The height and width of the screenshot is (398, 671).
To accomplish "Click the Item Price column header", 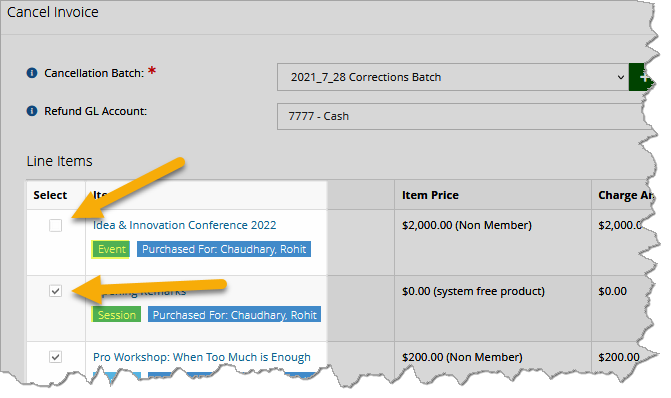I will coord(430,195).
